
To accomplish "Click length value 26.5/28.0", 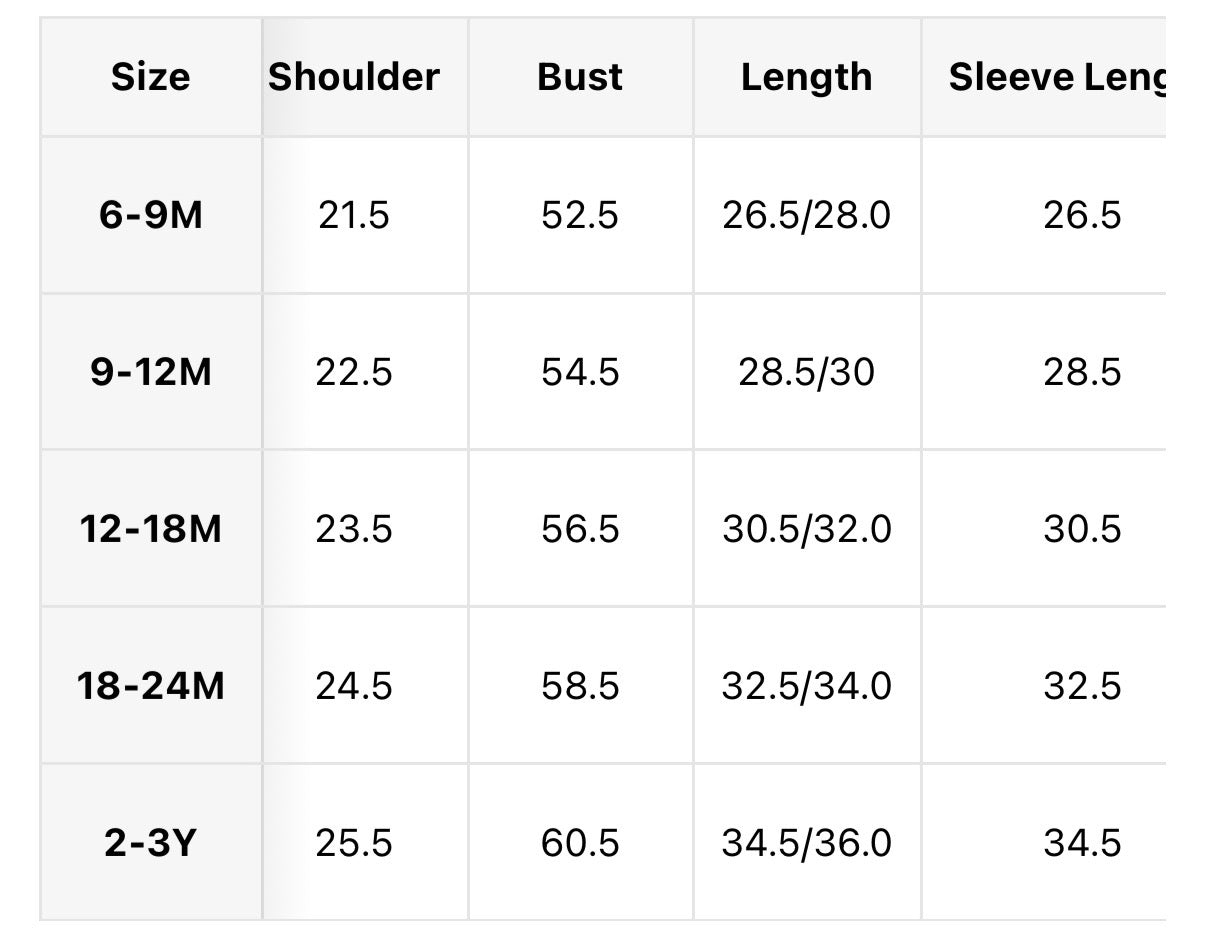I will [806, 215].
